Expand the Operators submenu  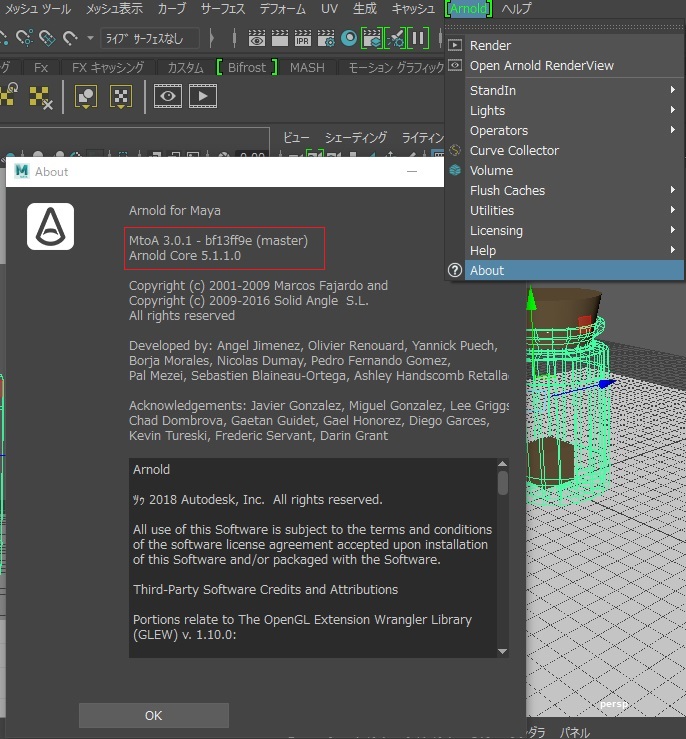(x=574, y=131)
